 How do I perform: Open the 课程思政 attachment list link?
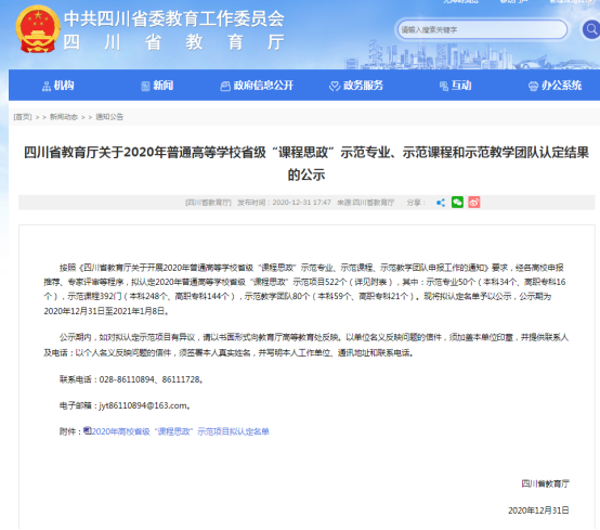pos(180,432)
